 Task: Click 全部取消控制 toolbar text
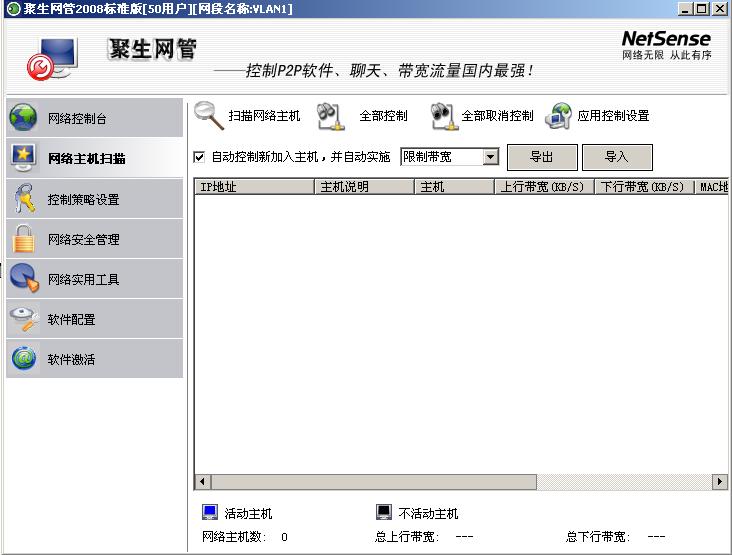497,116
